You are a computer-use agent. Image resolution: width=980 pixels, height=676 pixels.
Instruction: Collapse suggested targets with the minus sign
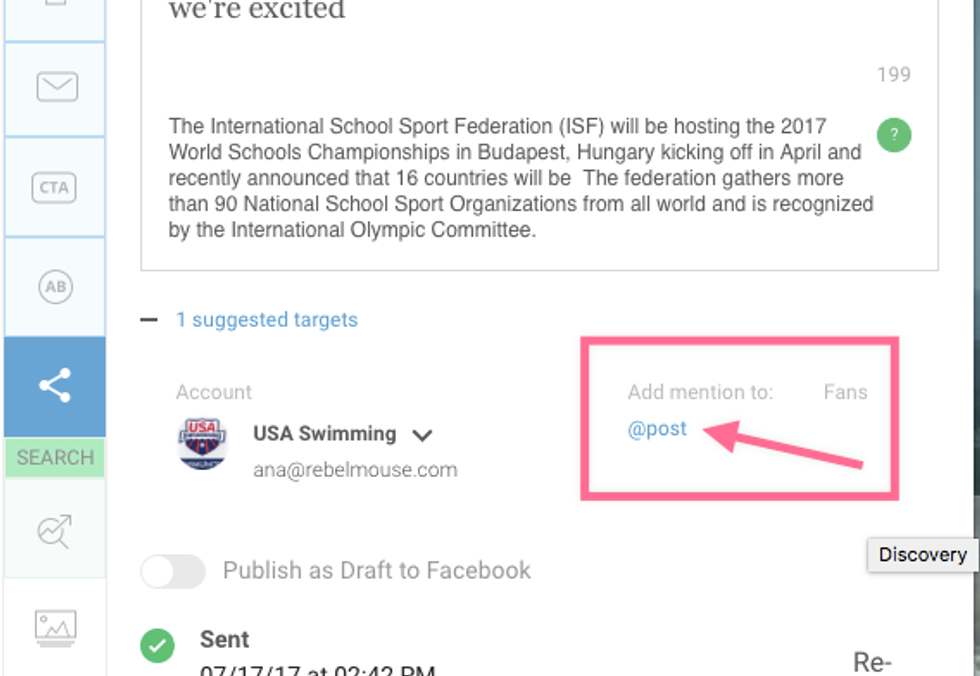[x=149, y=320]
